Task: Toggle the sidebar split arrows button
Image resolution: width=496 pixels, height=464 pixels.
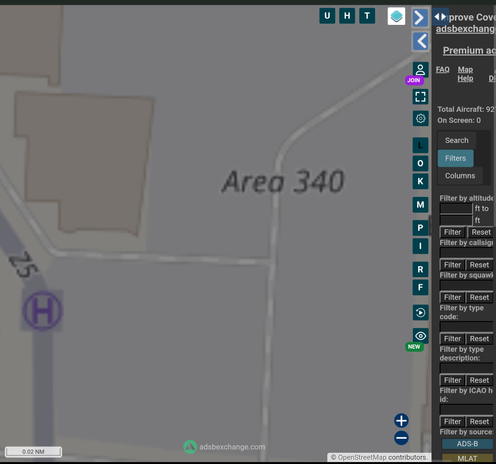Action: (440, 17)
